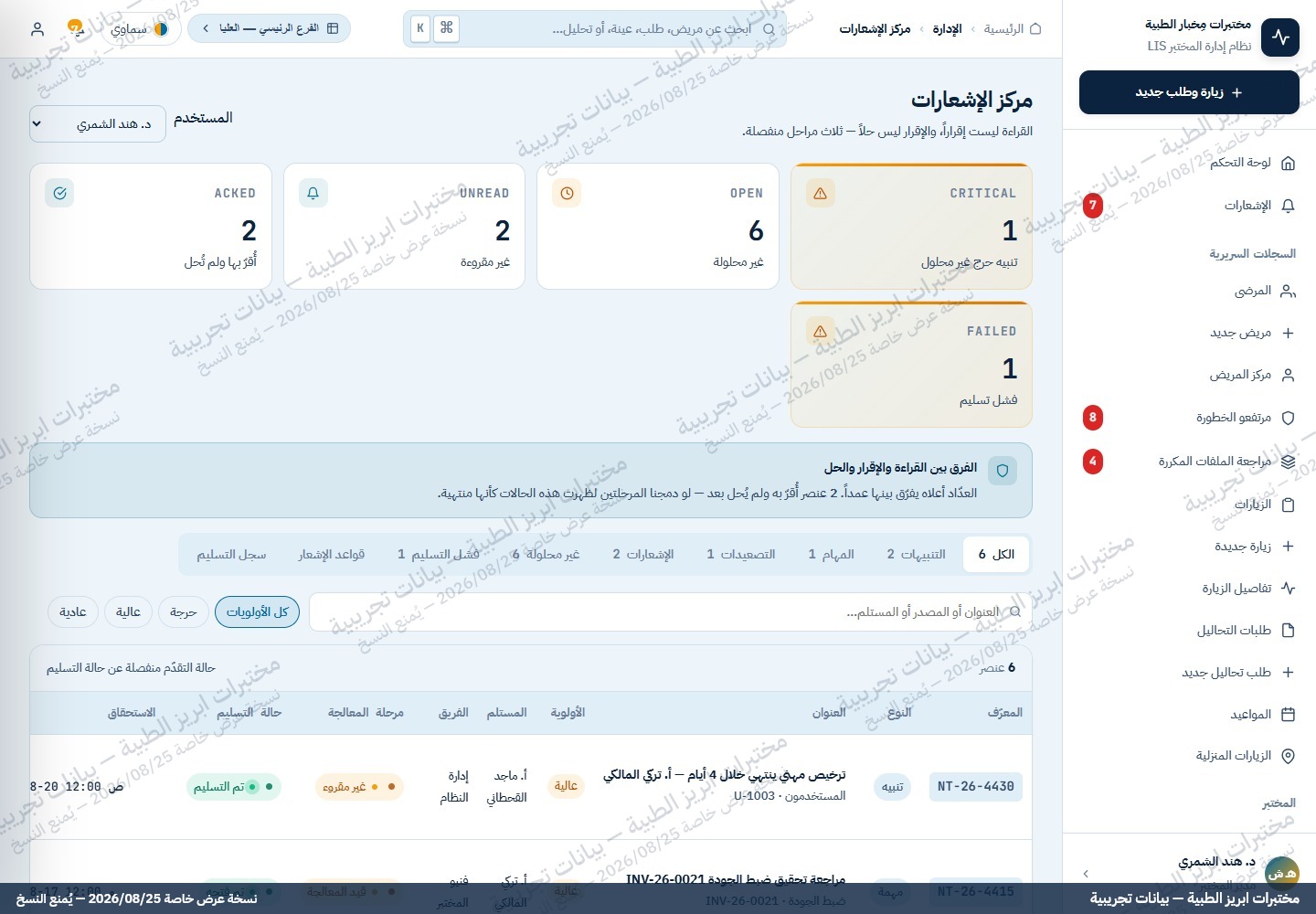Click the الأولوية column header

(568, 713)
